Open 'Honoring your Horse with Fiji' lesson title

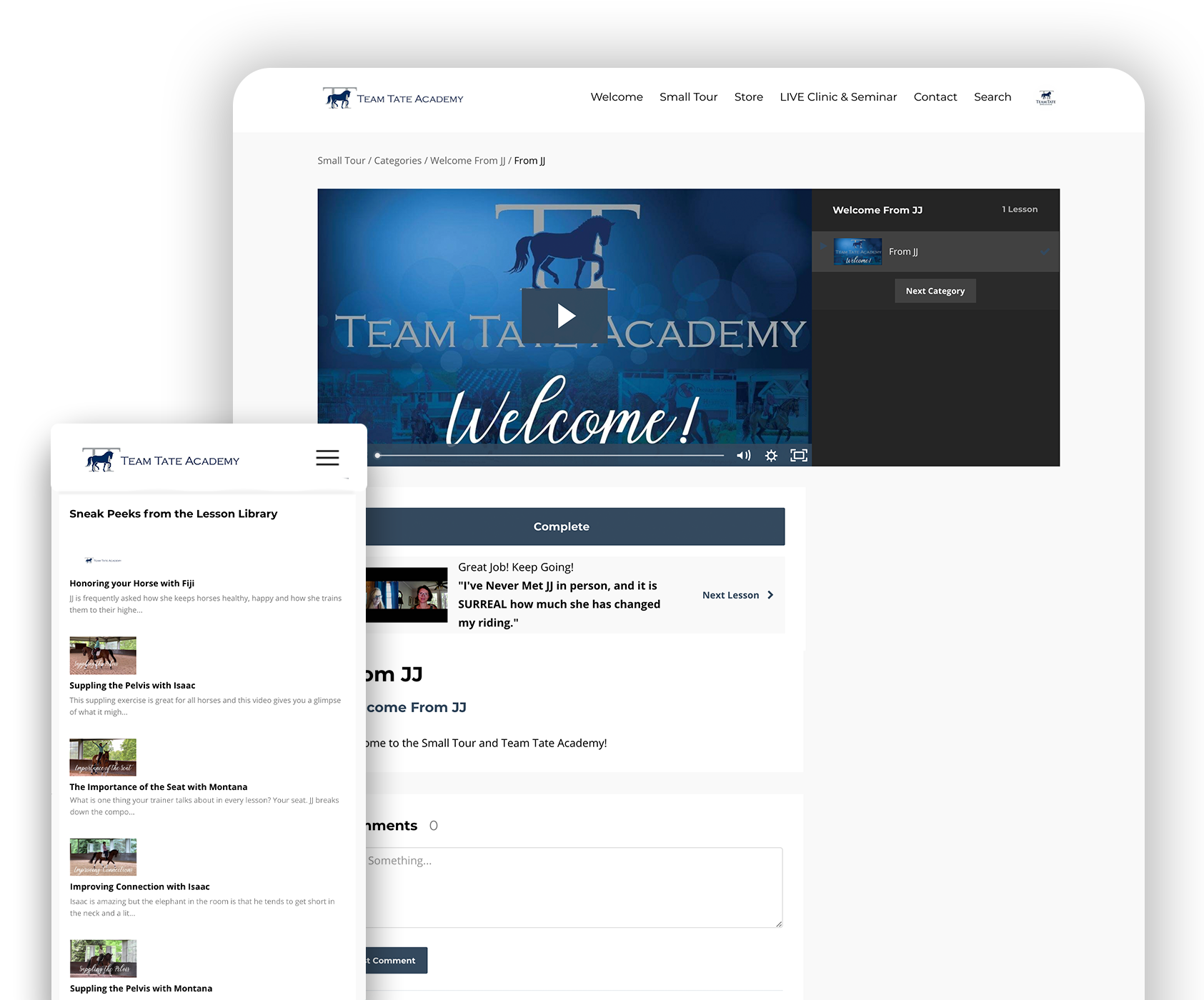131,584
